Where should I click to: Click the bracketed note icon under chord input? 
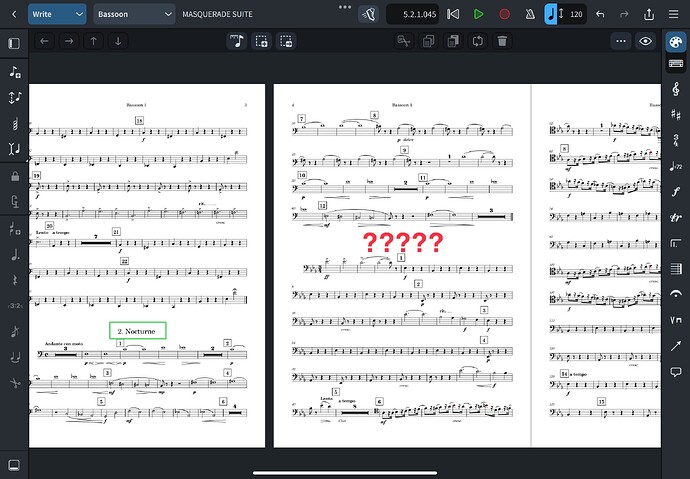point(15,149)
